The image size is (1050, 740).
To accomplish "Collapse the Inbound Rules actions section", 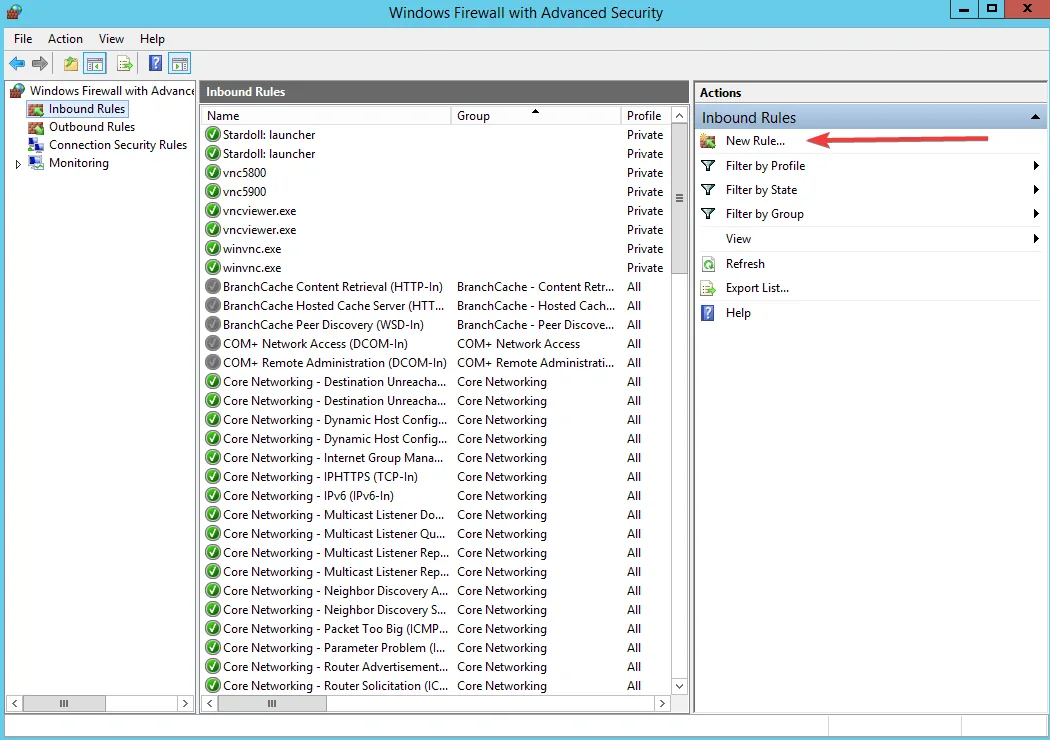I will pyautogui.click(x=1035, y=117).
